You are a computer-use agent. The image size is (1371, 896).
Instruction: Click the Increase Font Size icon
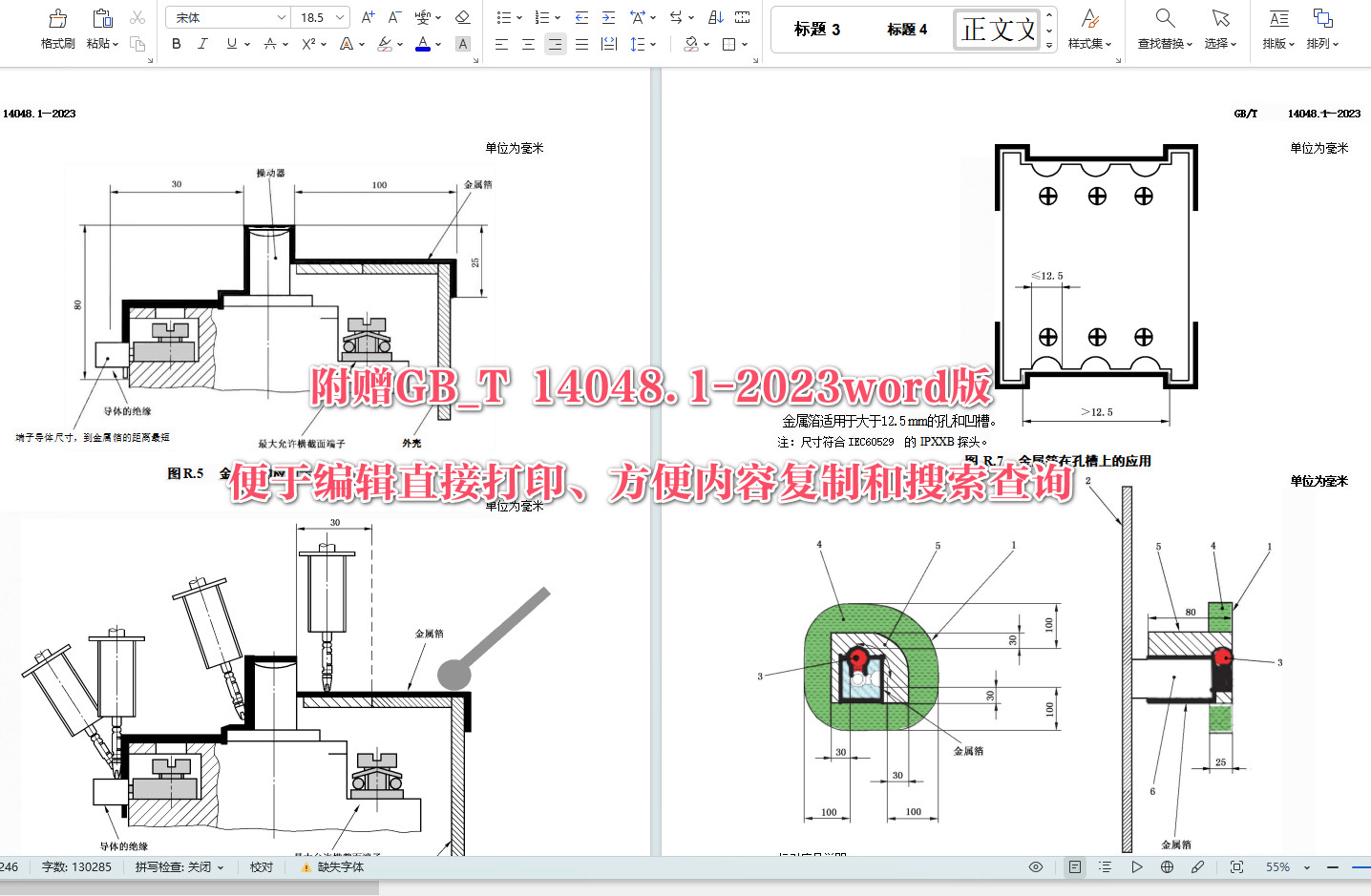pos(366,16)
